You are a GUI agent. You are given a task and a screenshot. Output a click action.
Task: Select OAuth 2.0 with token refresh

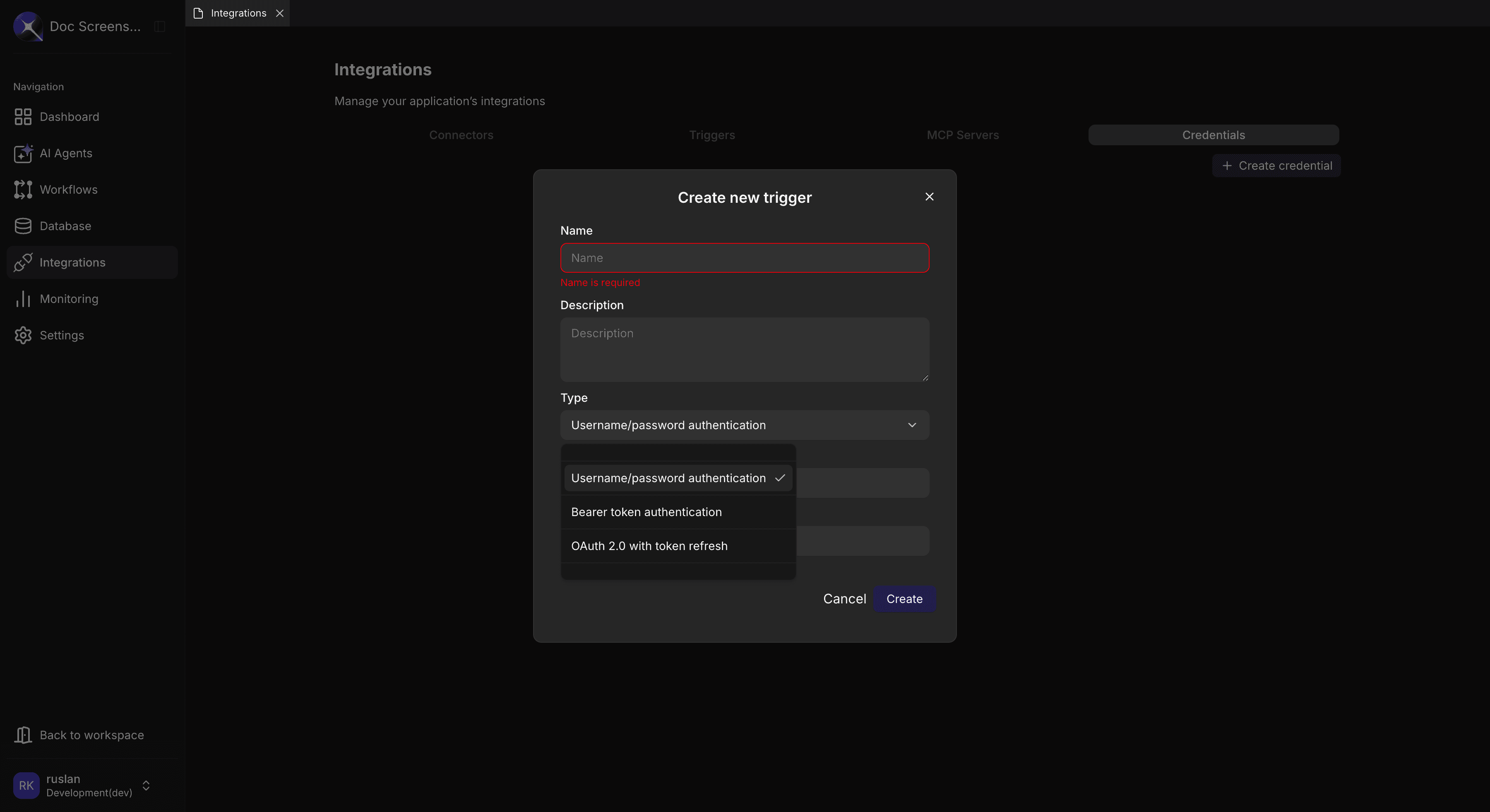click(x=649, y=545)
